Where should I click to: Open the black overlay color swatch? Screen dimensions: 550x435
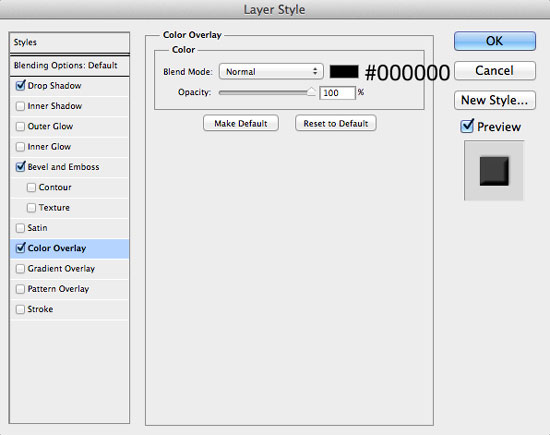(x=344, y=72)
